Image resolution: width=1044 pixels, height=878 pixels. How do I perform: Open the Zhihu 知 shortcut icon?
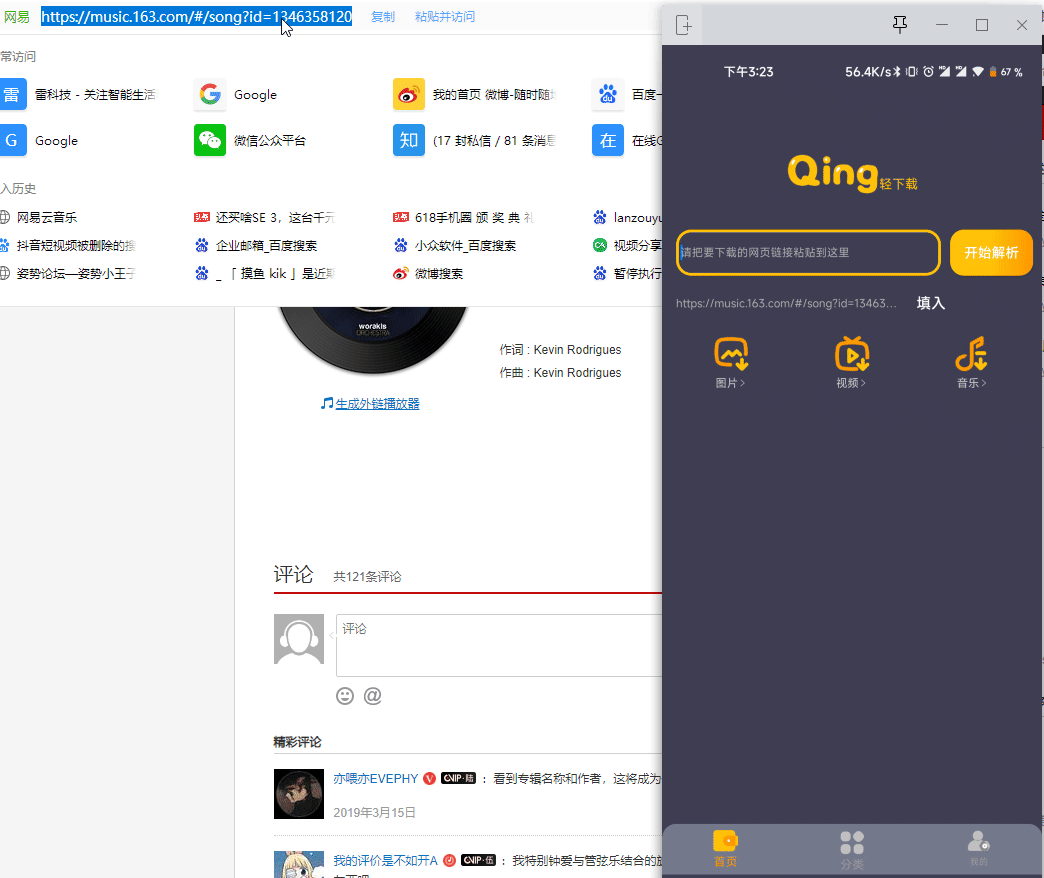(409, 140)
